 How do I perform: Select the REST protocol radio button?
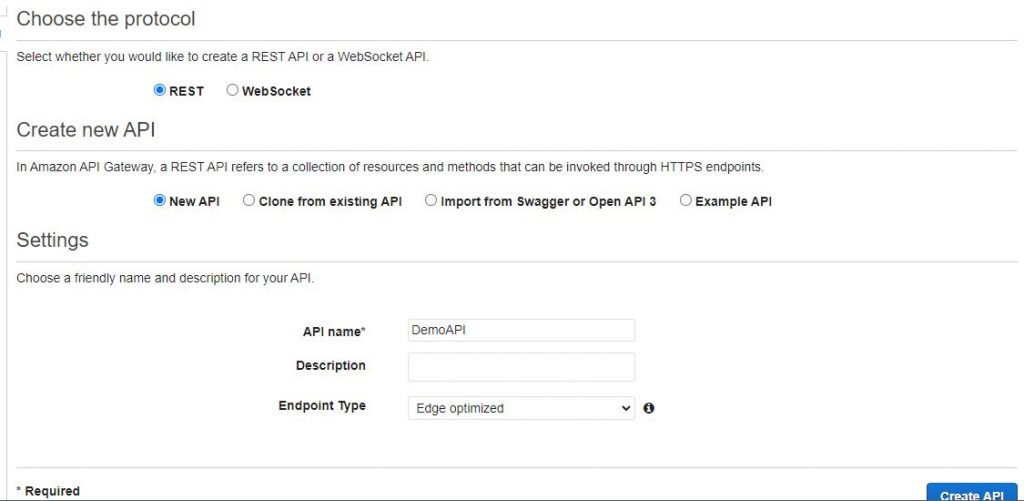tap(159, 91)
